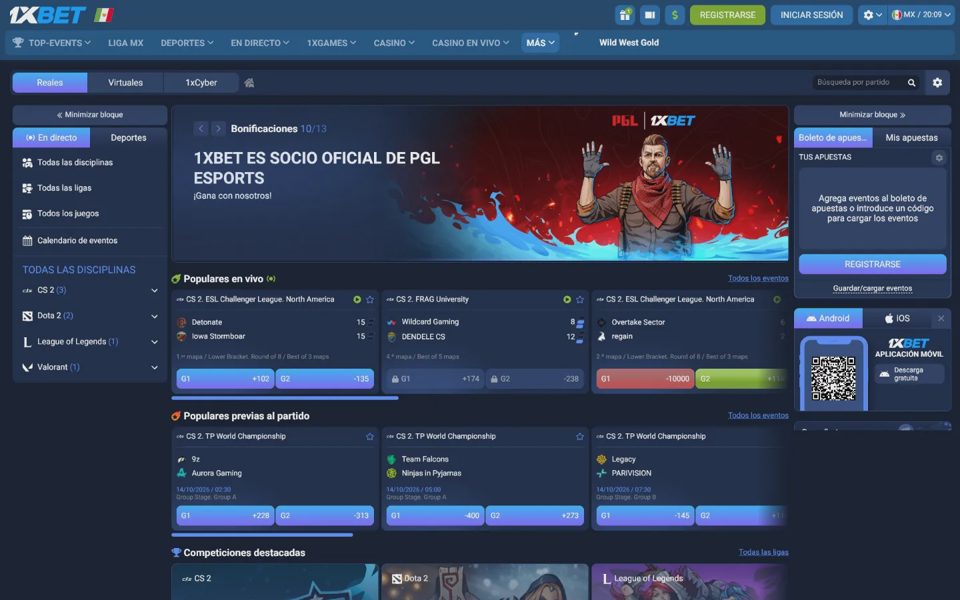Click the magnifier icon in match search
Screen dimensions: 960x600
912,83
